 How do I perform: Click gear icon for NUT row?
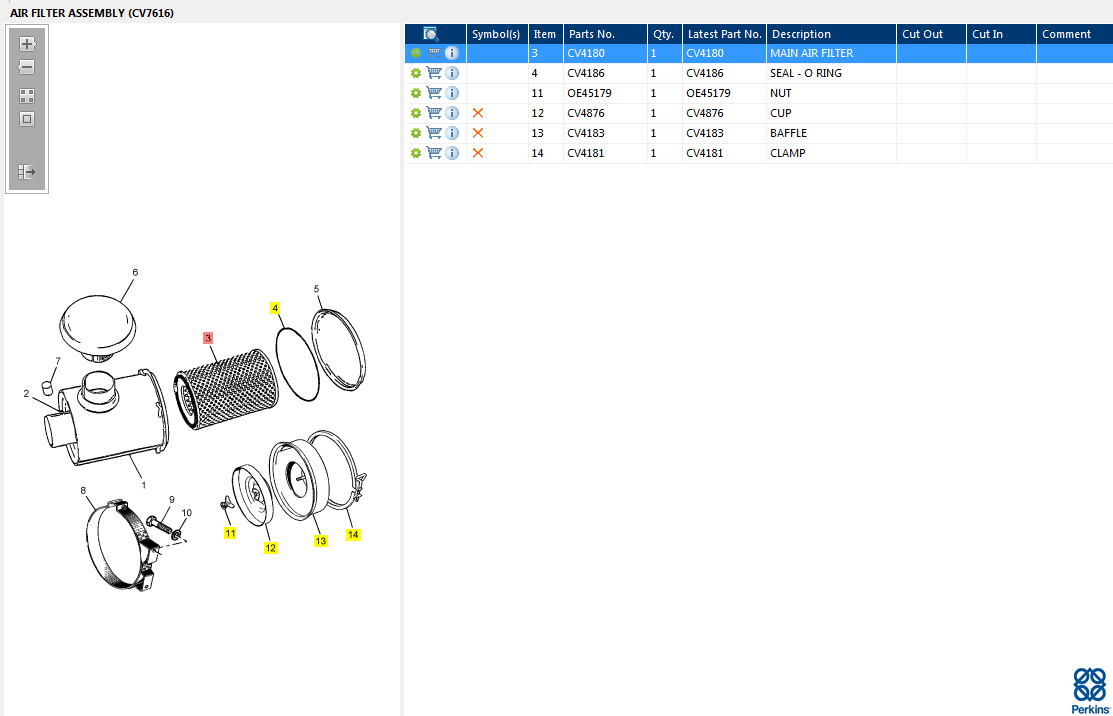(416, 93)
